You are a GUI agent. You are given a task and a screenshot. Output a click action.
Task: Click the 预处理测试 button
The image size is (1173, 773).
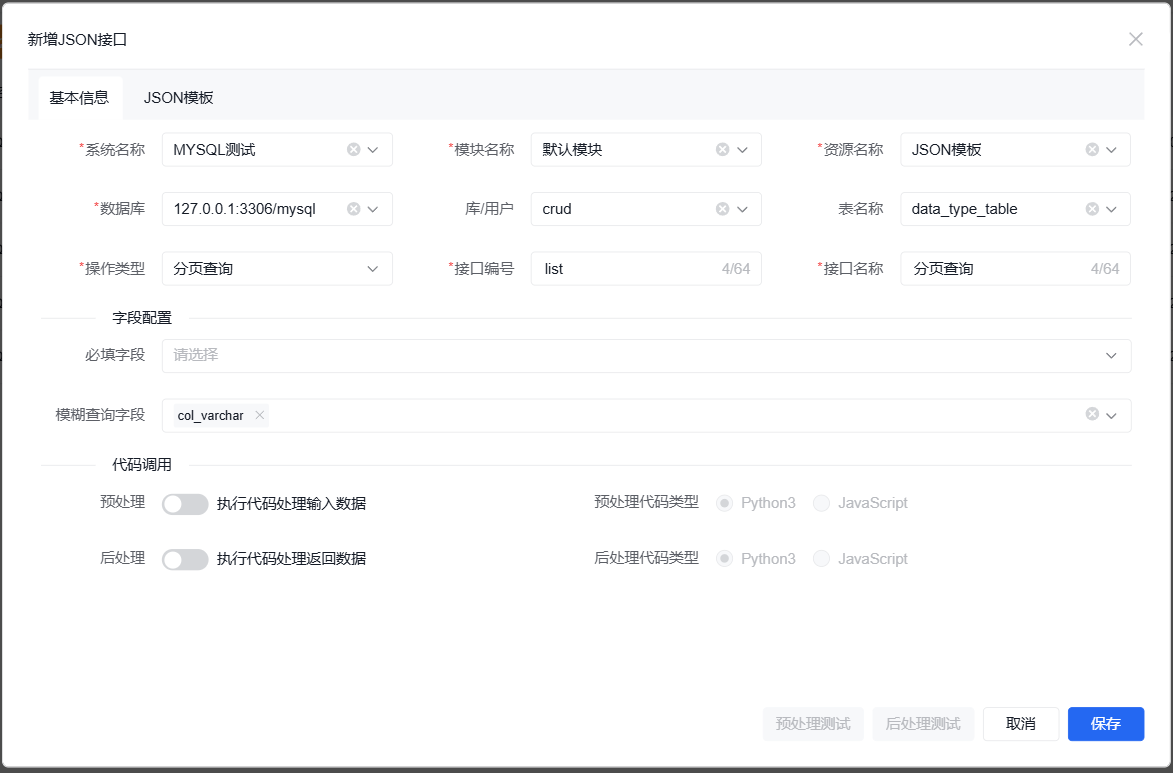[813, 724]
